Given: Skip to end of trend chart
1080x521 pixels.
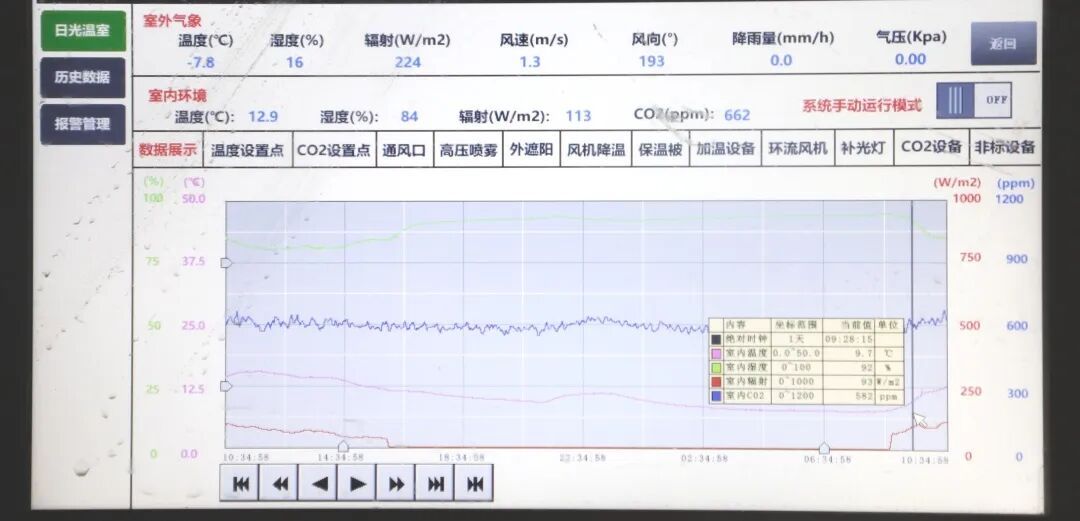Looking at the screenshot, I should click(435, 484).
